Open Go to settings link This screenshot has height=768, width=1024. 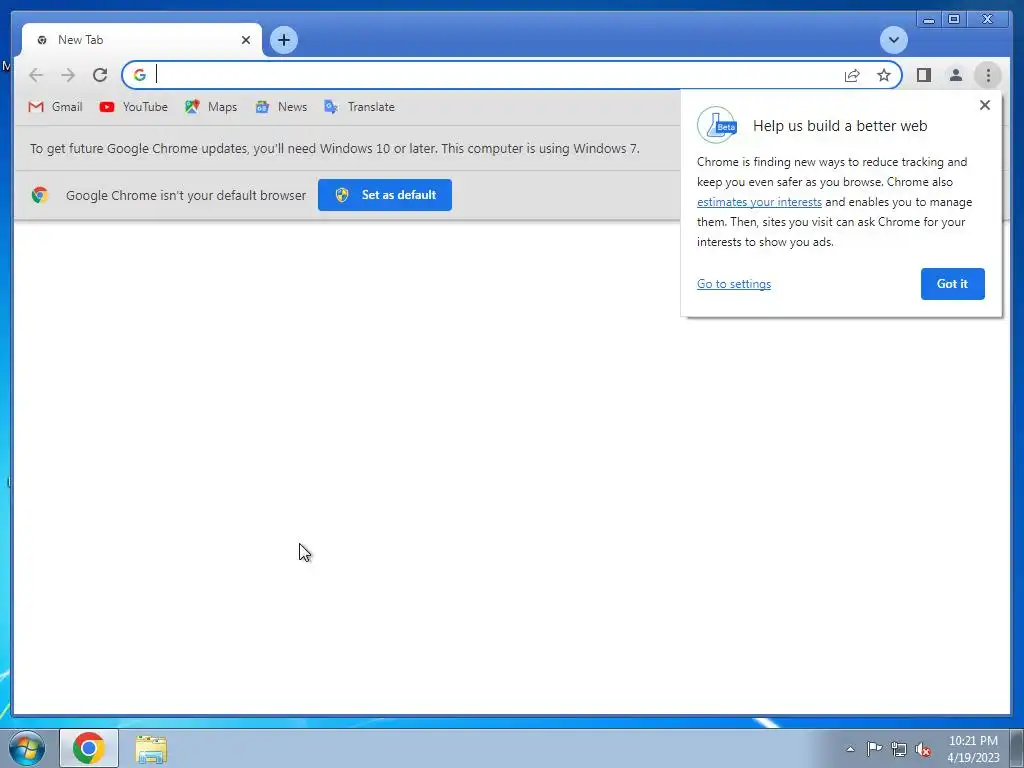coord(734,283)
